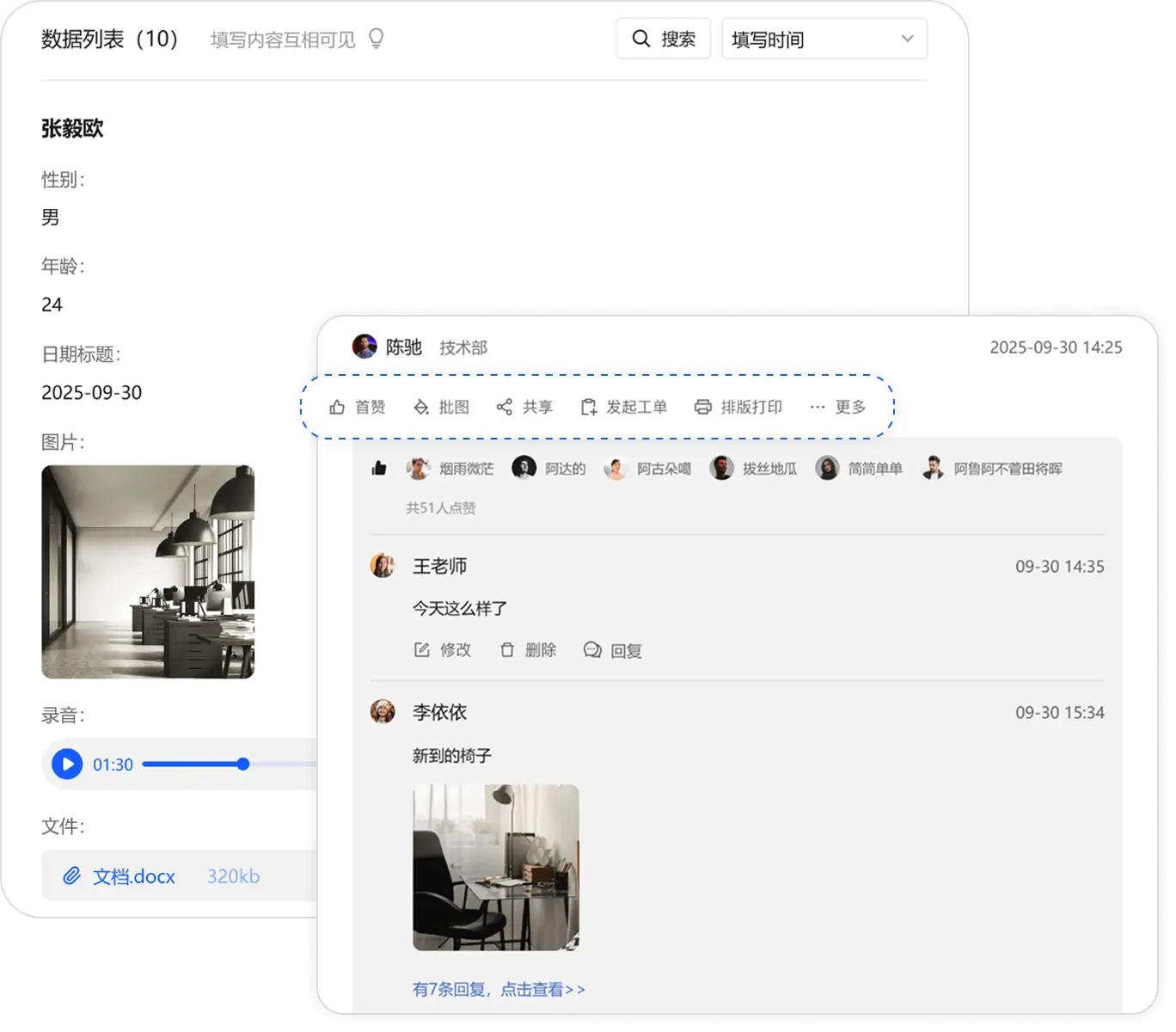Screen dimensions: 1176x1032
Task: Click the 技术部 department label
Action: (x=463, y=347)
